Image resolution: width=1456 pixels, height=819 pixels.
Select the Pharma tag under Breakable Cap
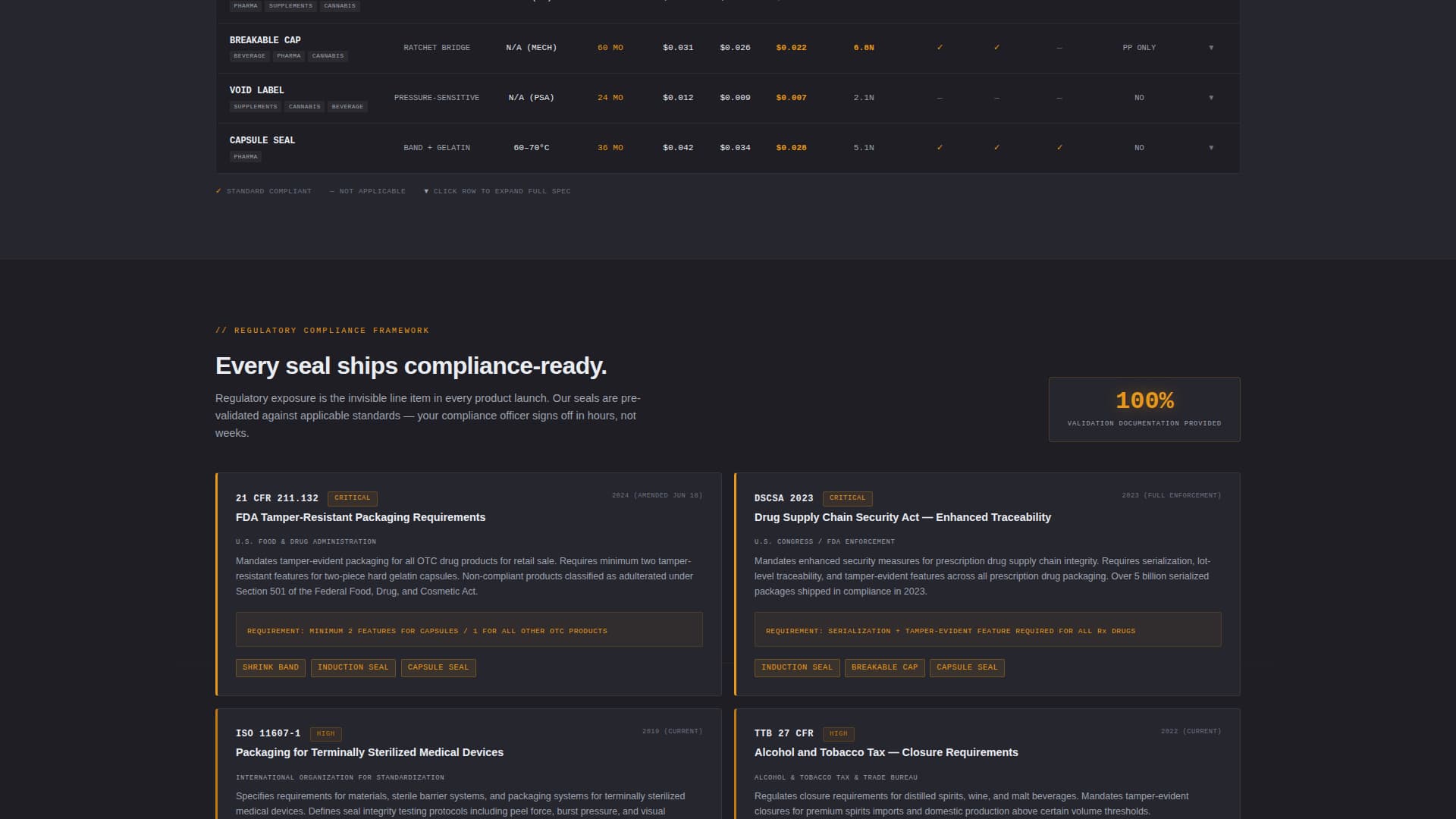click(x=289, y=56)
